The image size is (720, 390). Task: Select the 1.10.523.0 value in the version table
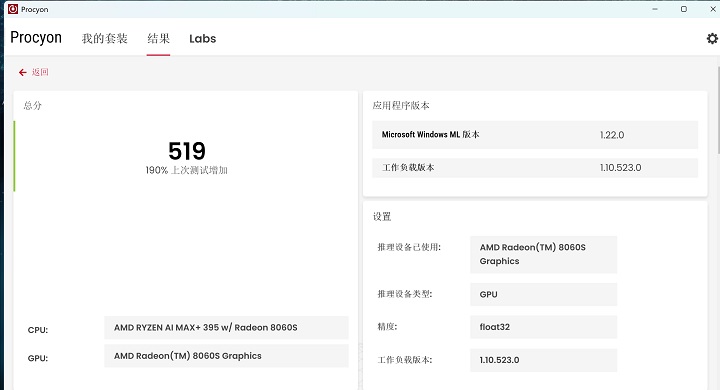coord(620,168)
